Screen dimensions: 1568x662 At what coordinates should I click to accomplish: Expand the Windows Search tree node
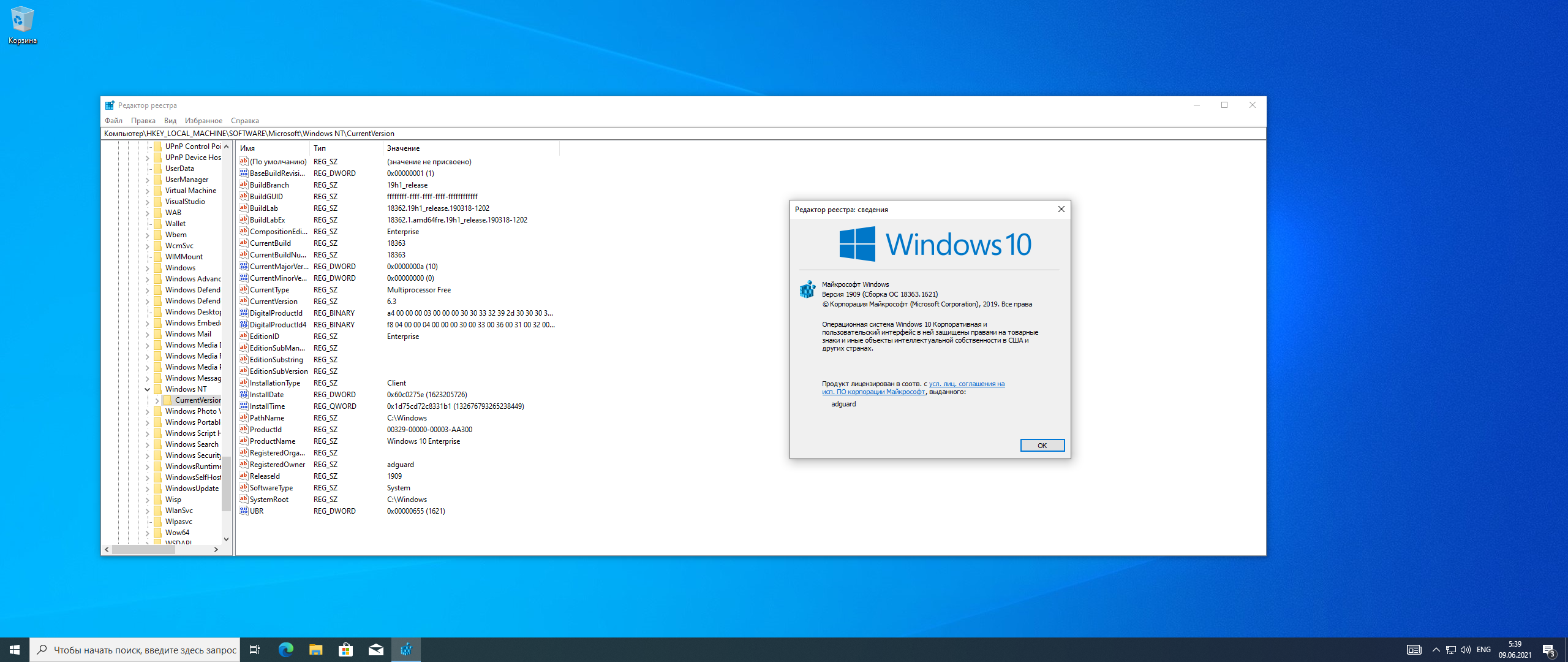pos(148,445)
